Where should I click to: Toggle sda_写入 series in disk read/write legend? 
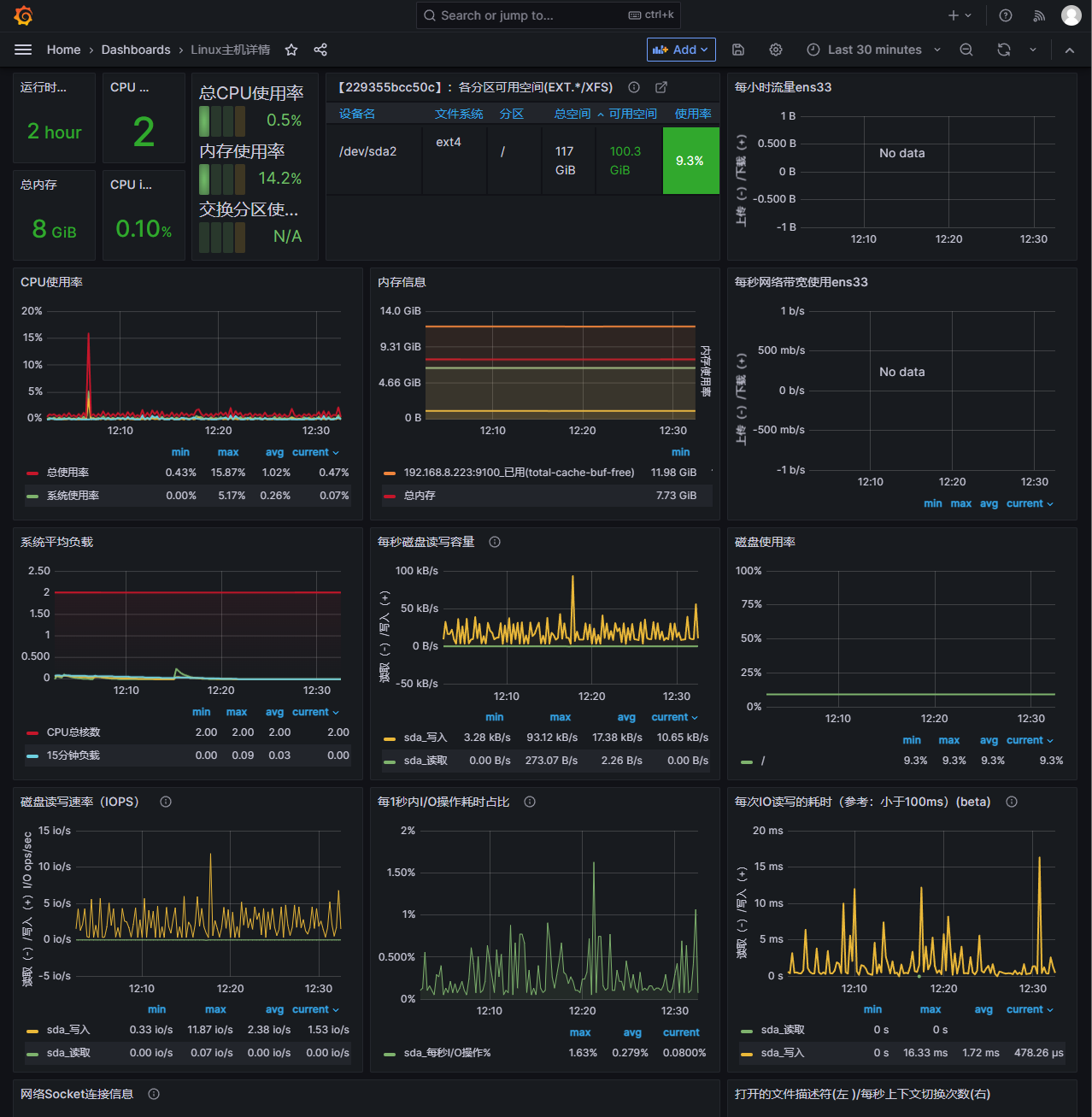pyautogui.click(x=425, y=738)
